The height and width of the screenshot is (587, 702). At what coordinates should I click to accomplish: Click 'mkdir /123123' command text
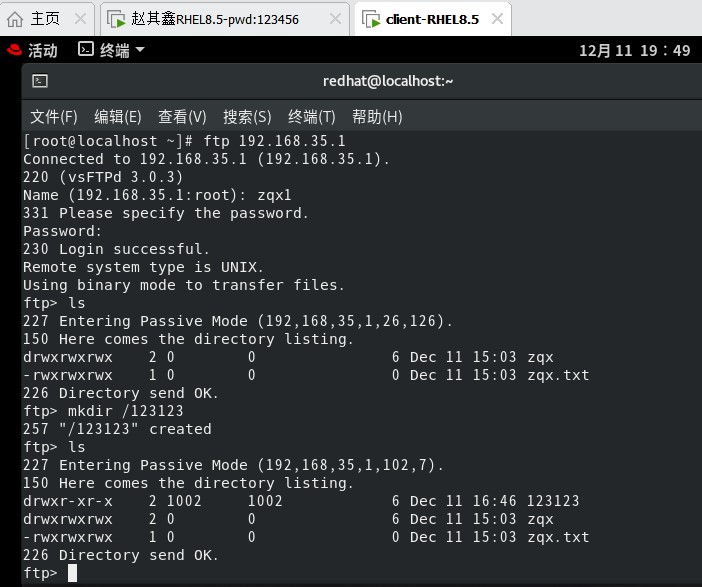[125, 411]
